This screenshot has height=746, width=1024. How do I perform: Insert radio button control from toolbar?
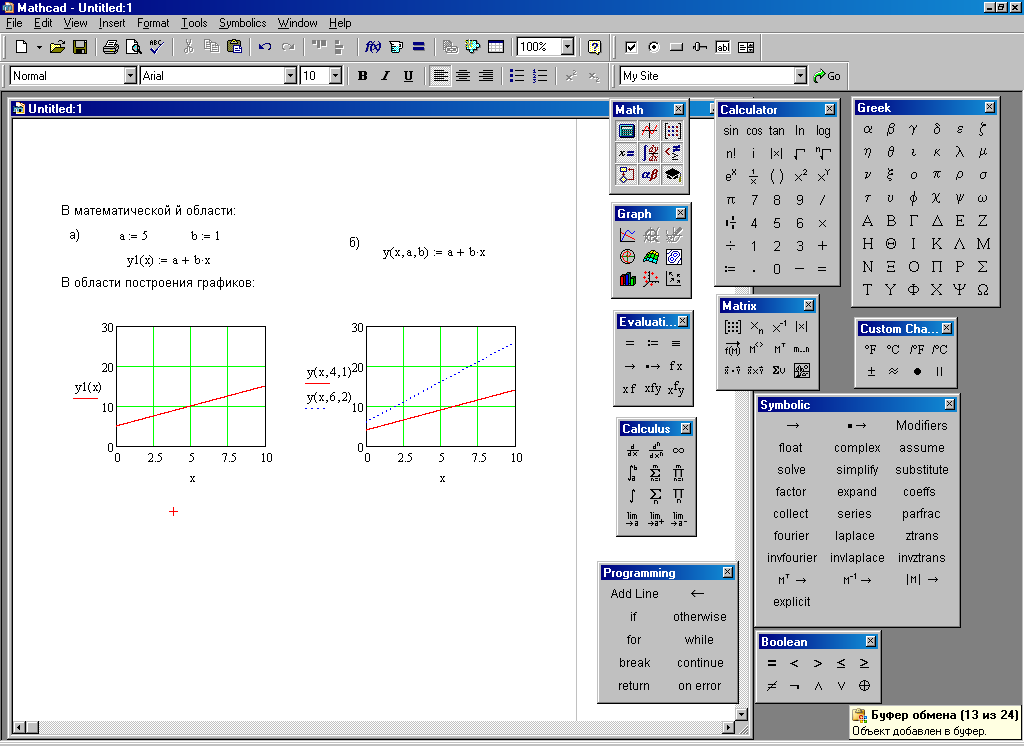click(654, 47)
